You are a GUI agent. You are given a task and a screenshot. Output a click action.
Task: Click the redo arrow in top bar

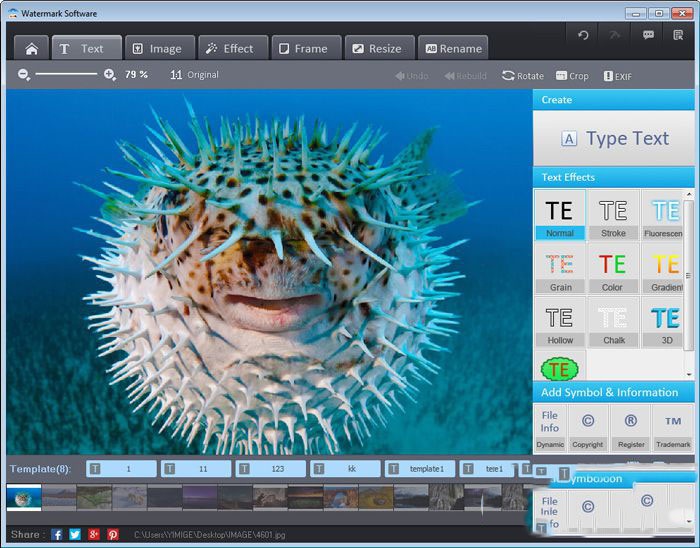(x=615, y=35)
